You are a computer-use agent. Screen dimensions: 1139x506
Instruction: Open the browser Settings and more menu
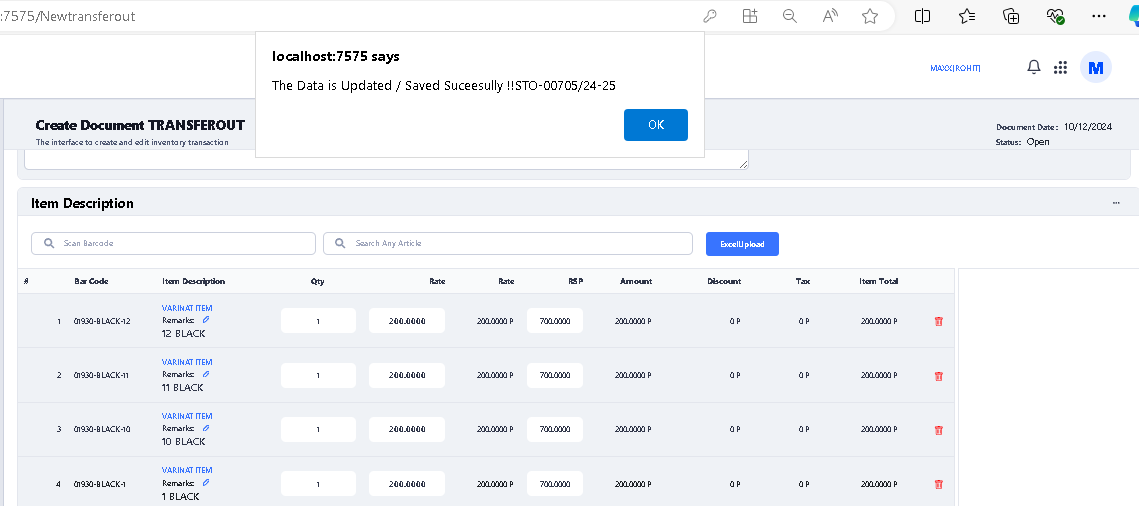click(1099, 16)
